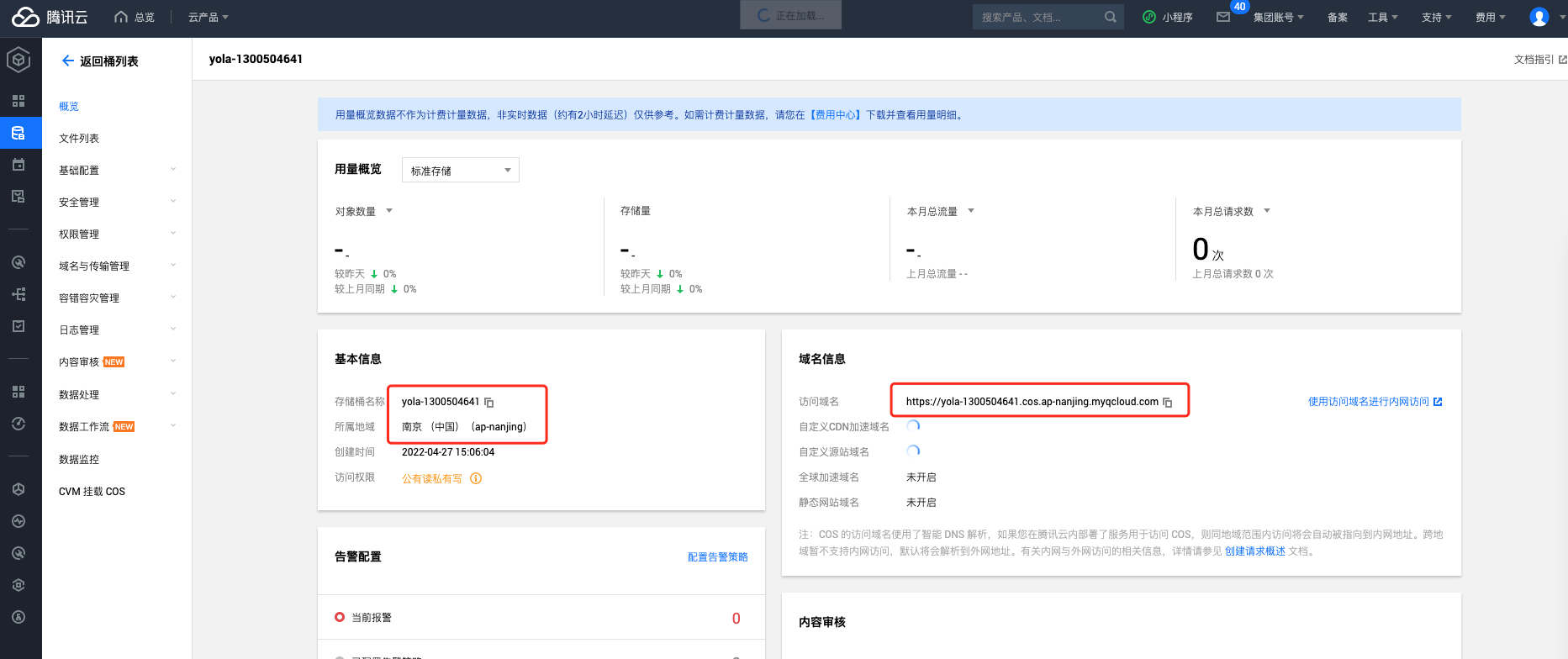Open 文件列表 in the side menu
Image resolution: width=1568 pixels, height=659 pixels.
coord(79,139)
